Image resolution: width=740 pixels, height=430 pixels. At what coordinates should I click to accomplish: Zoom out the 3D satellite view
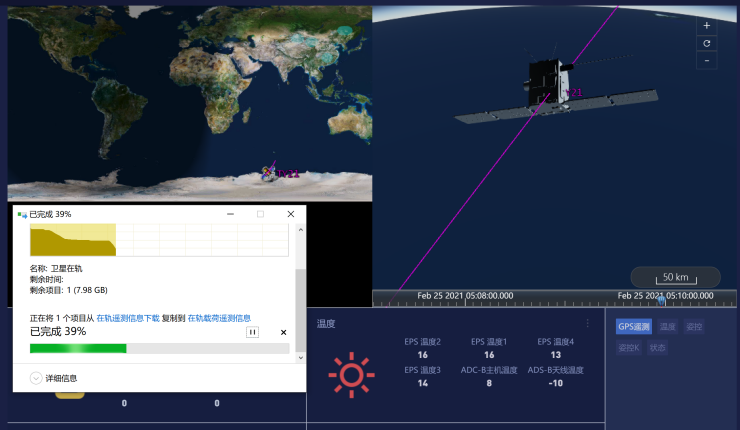(707, 61)
